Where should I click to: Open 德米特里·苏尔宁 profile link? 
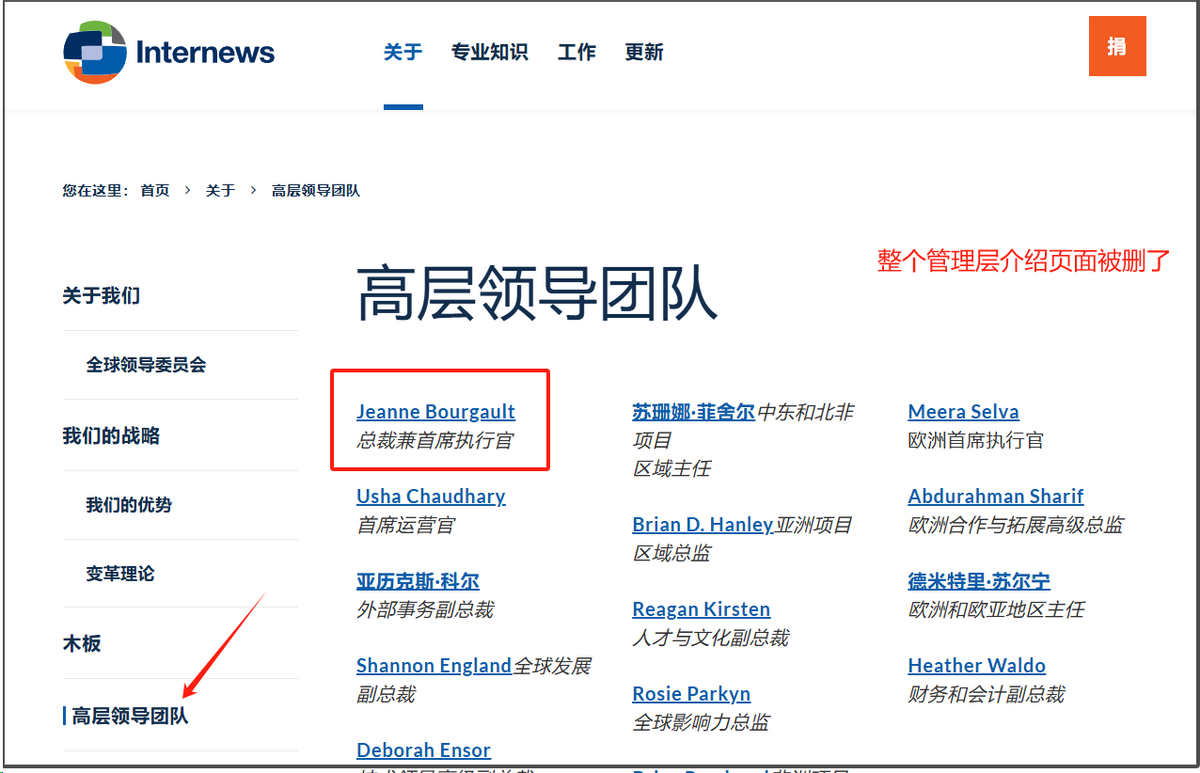point(979,581)
